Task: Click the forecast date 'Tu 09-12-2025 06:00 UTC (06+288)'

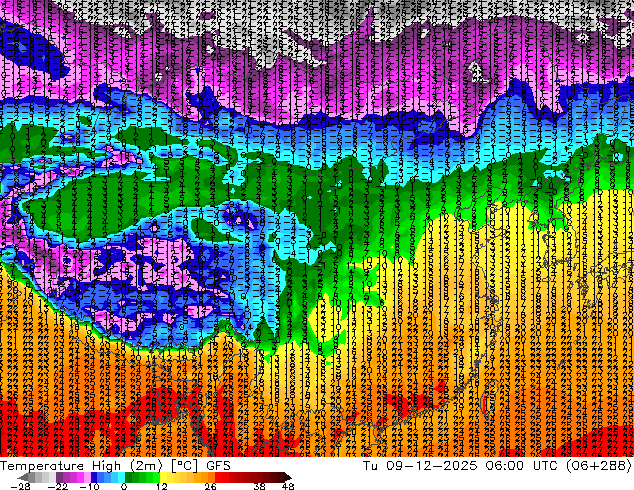Action: coord(497,466)
